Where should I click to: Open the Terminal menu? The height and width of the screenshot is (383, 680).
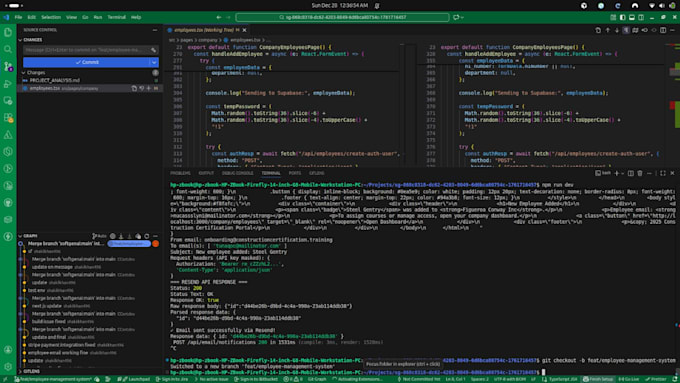(116, 17)
